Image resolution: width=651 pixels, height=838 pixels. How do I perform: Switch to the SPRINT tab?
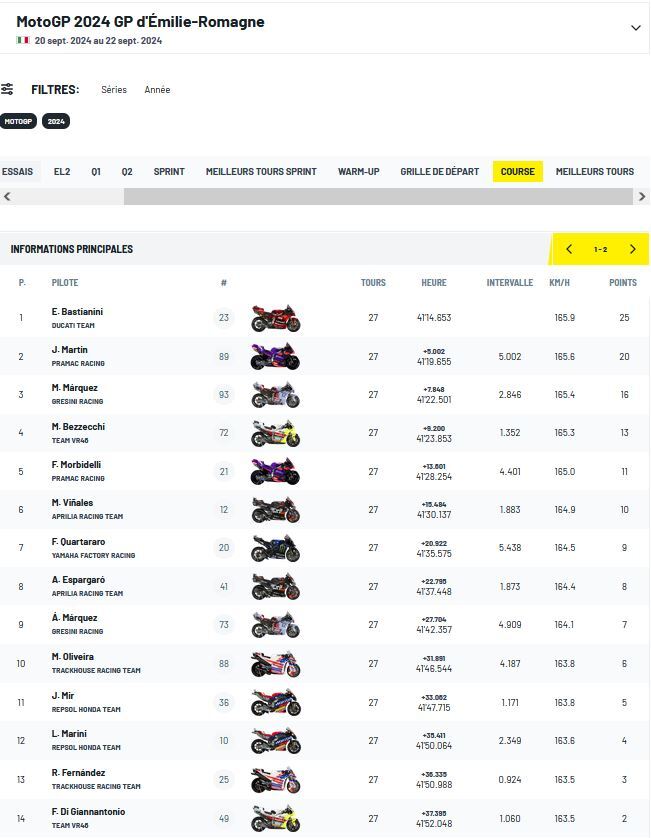point(169,172)
